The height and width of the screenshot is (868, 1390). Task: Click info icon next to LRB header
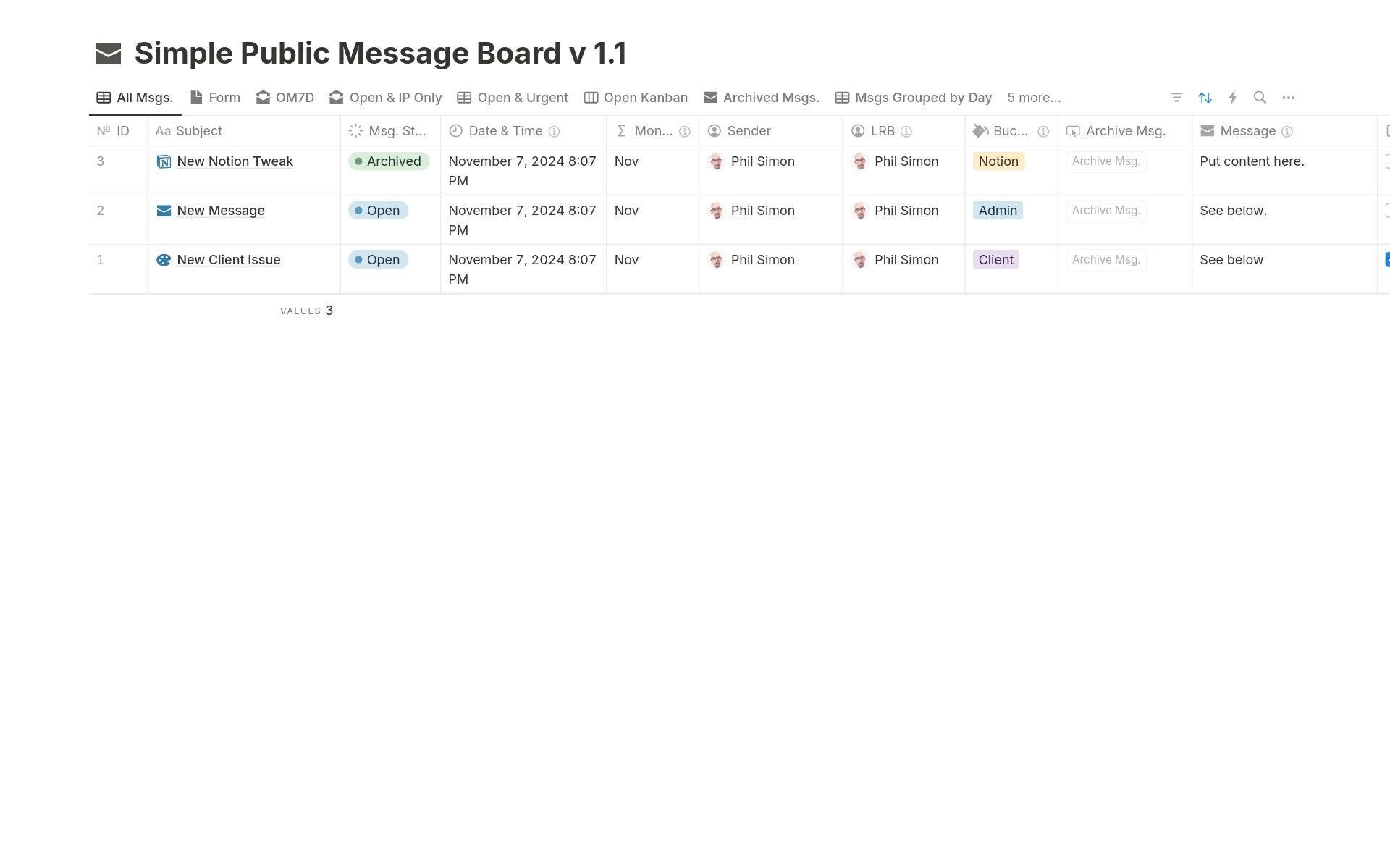point(906,132)
